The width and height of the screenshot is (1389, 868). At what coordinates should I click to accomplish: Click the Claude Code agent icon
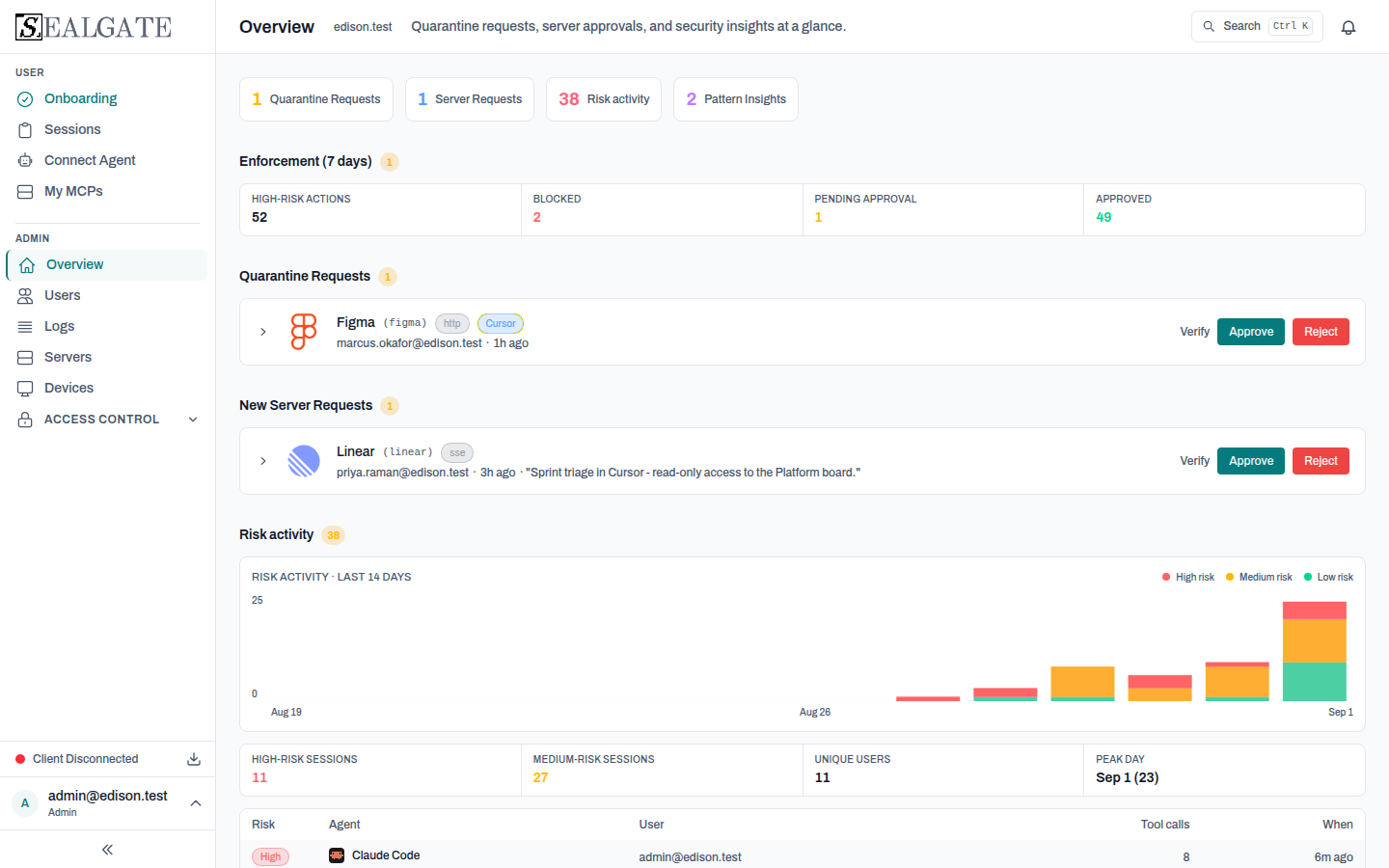pyautogui.click(x=337, y=855)
